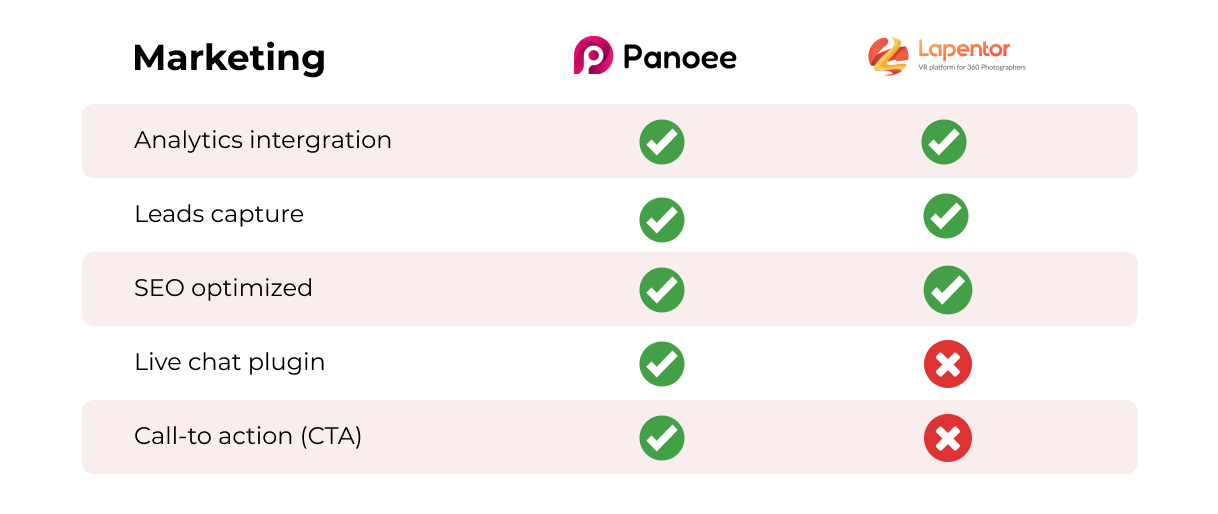Click Panoee's checkmark for Call-to action
This screenshot has width=1218, height=514.
662,437
